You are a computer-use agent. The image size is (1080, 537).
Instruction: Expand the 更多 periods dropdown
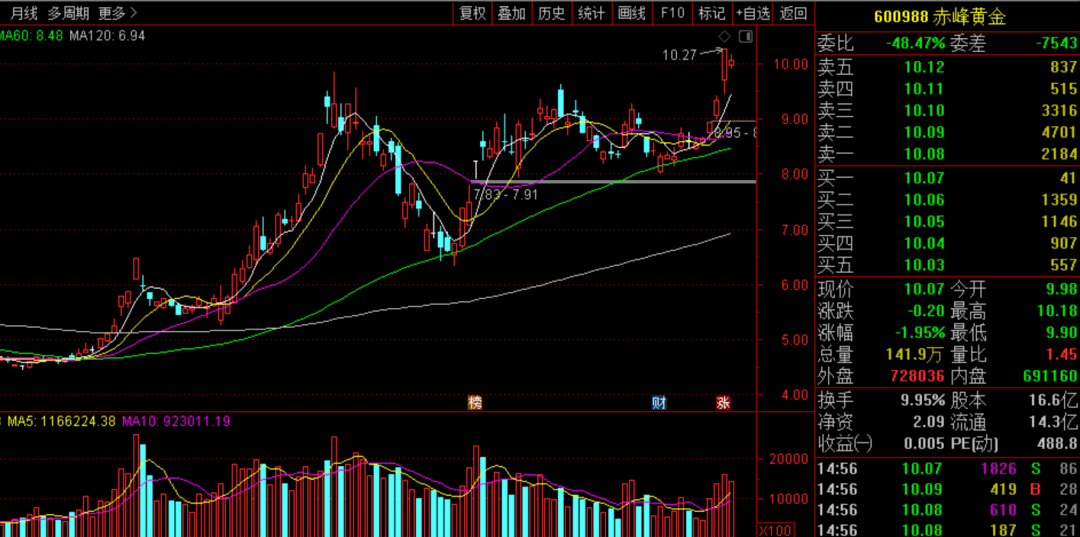(x=118, y=13)
